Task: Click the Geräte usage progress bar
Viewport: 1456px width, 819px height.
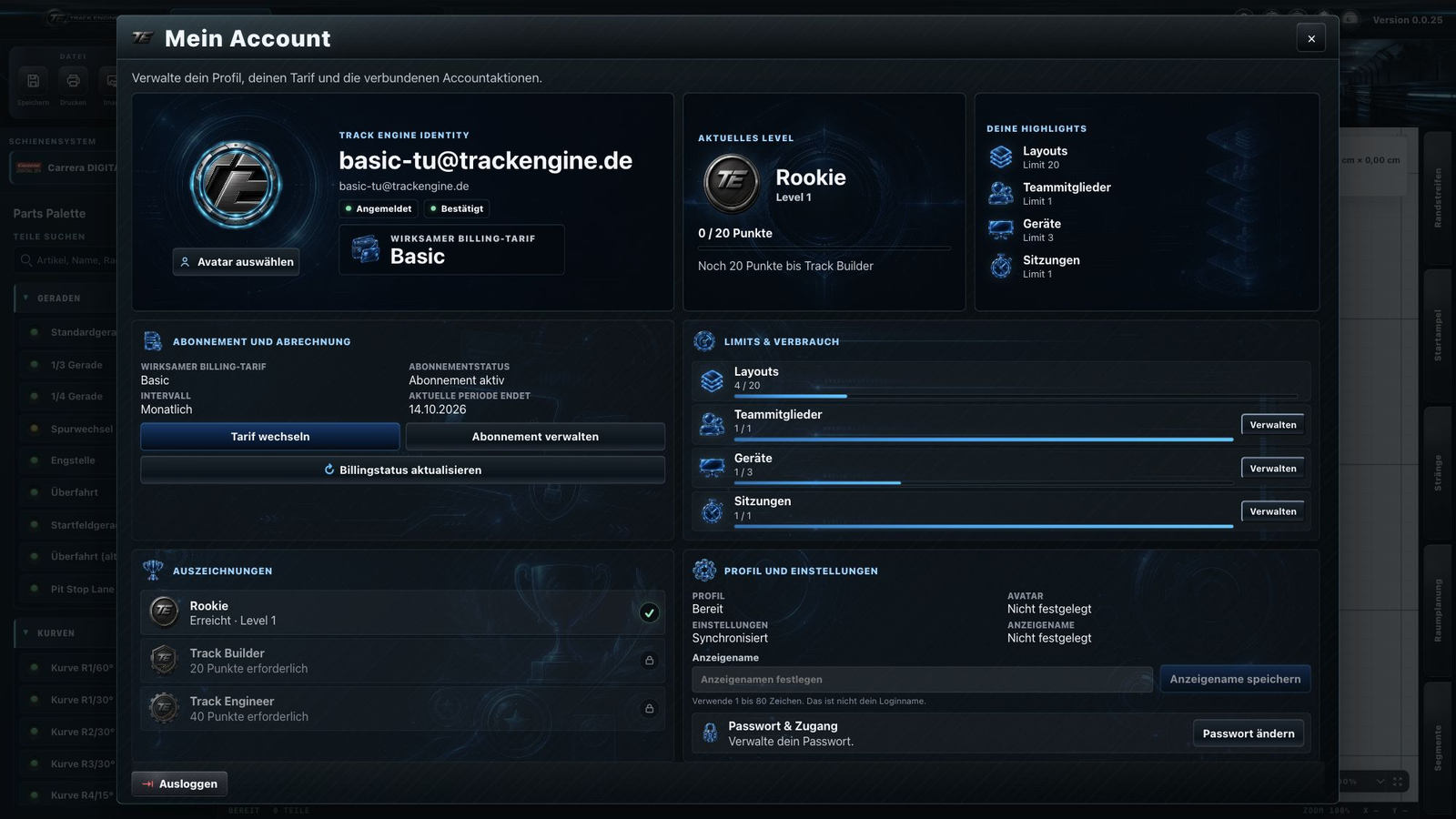Action: 984,482
